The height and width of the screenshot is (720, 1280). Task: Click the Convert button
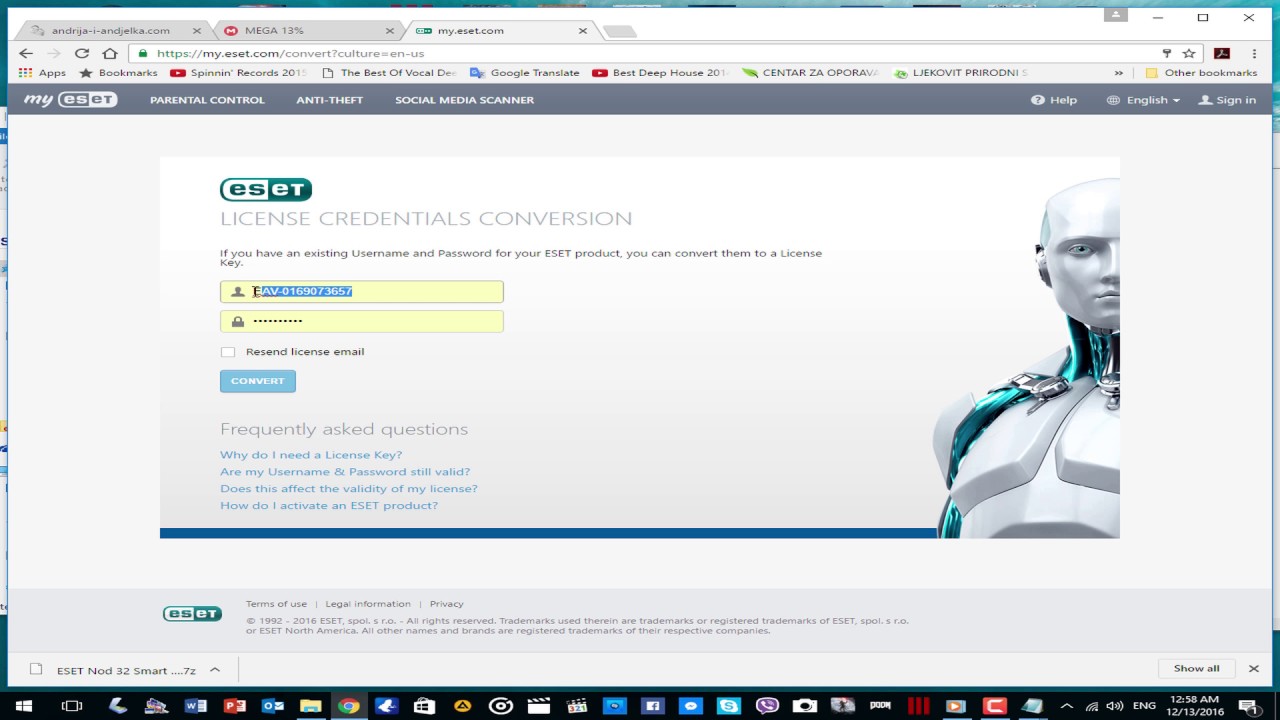point(258,381)
